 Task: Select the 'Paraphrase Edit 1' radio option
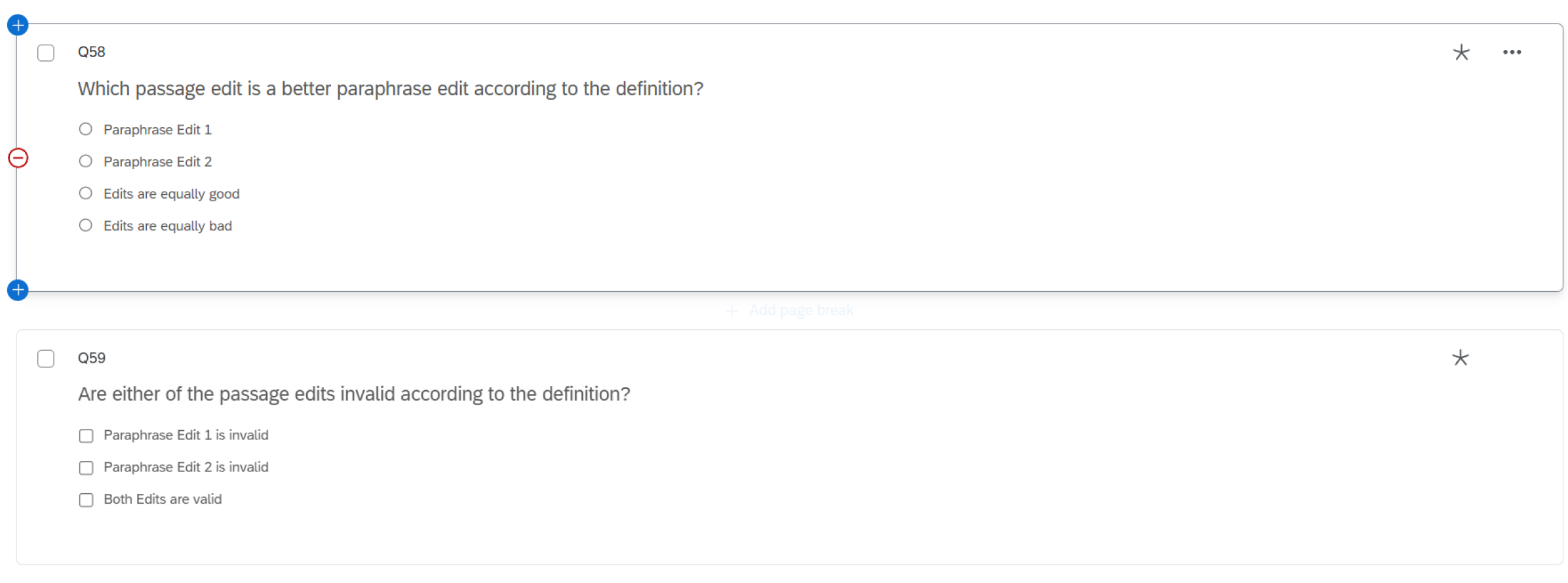tap(86, 129)
